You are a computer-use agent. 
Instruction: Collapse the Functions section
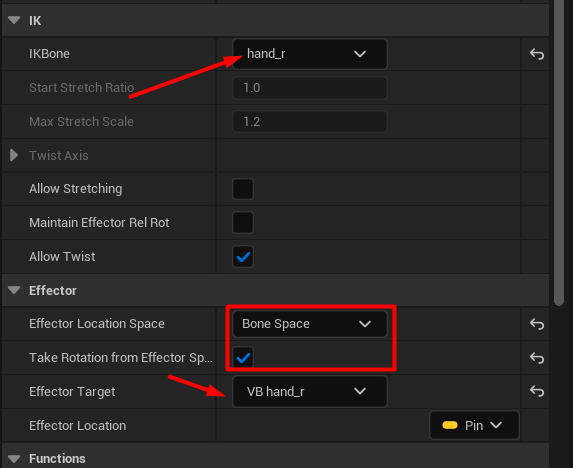coord(14,459)
